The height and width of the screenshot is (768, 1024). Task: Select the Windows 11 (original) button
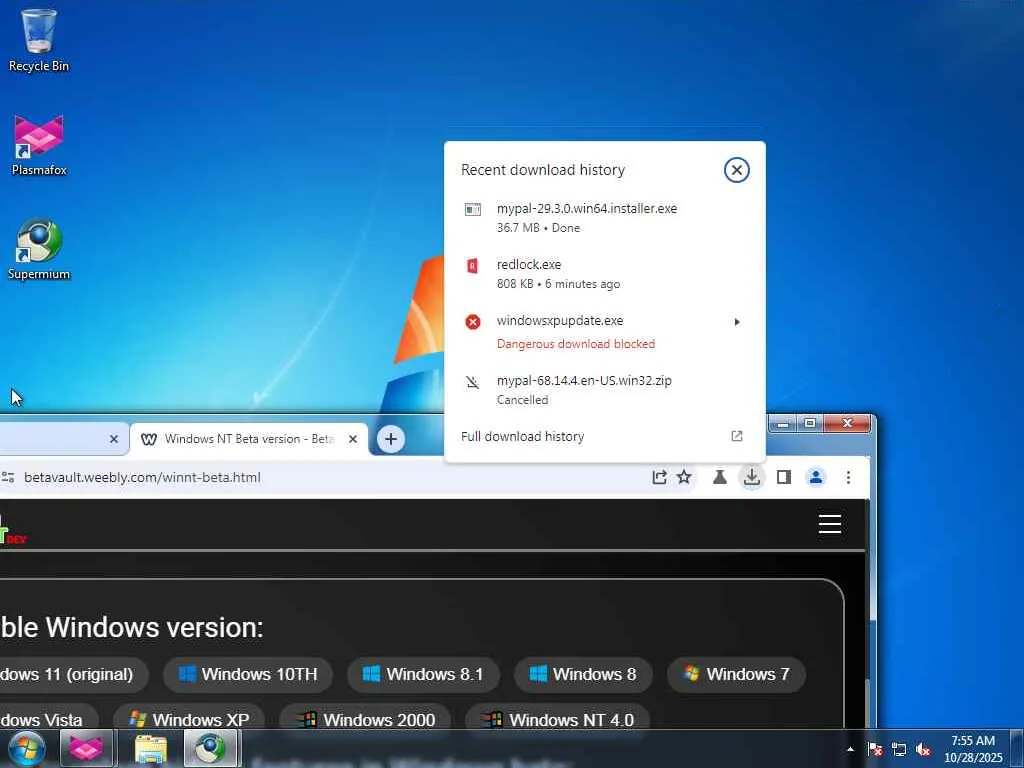pos(73,674)
